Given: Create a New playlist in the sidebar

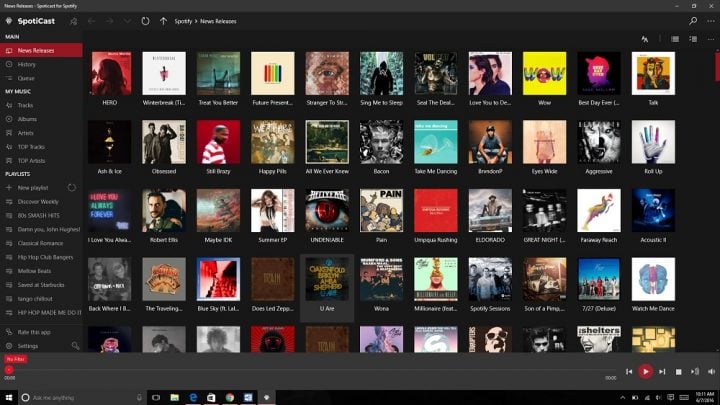Looking at the screenshot, I should click(x=33, y=188).
